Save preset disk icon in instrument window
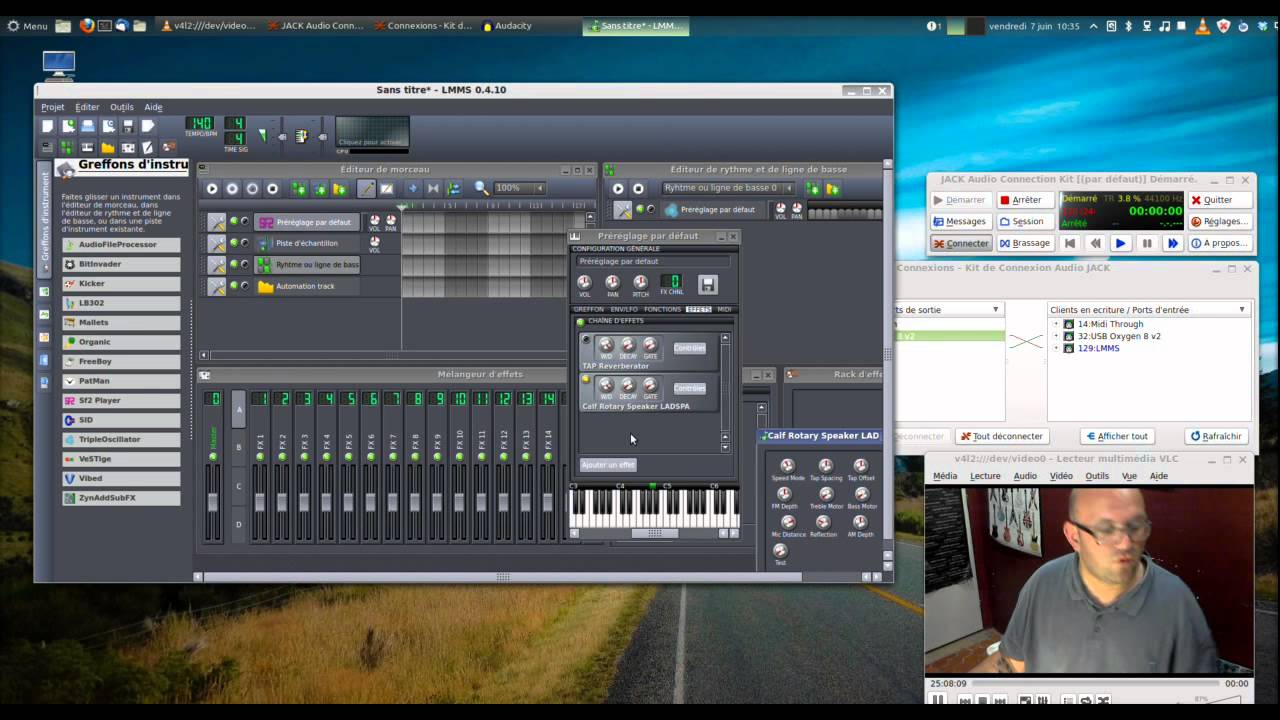This screenshot has width=1280, height=720. click(x=707, y=284)
